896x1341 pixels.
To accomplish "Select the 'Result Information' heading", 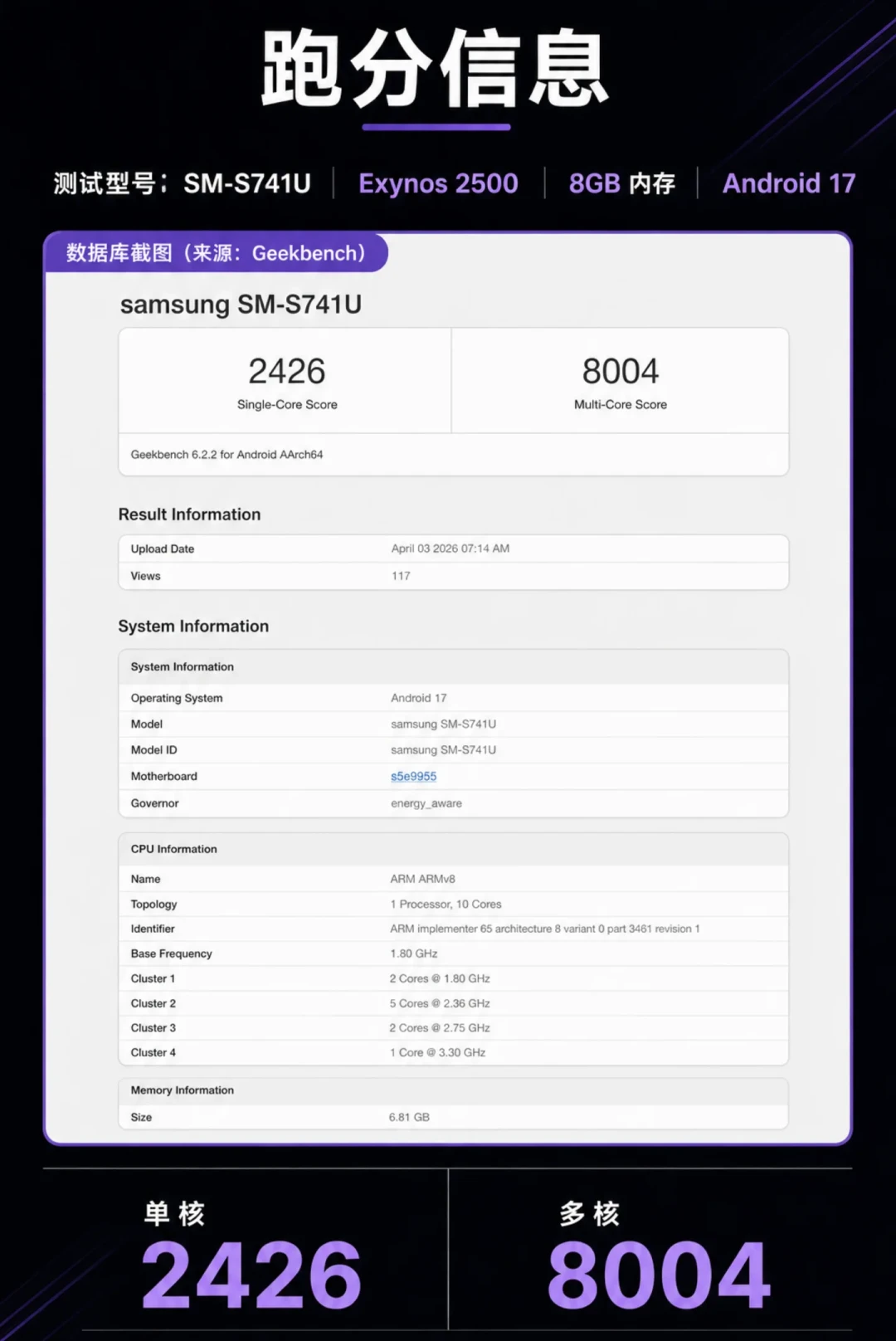I will click(x=189, y=514).
